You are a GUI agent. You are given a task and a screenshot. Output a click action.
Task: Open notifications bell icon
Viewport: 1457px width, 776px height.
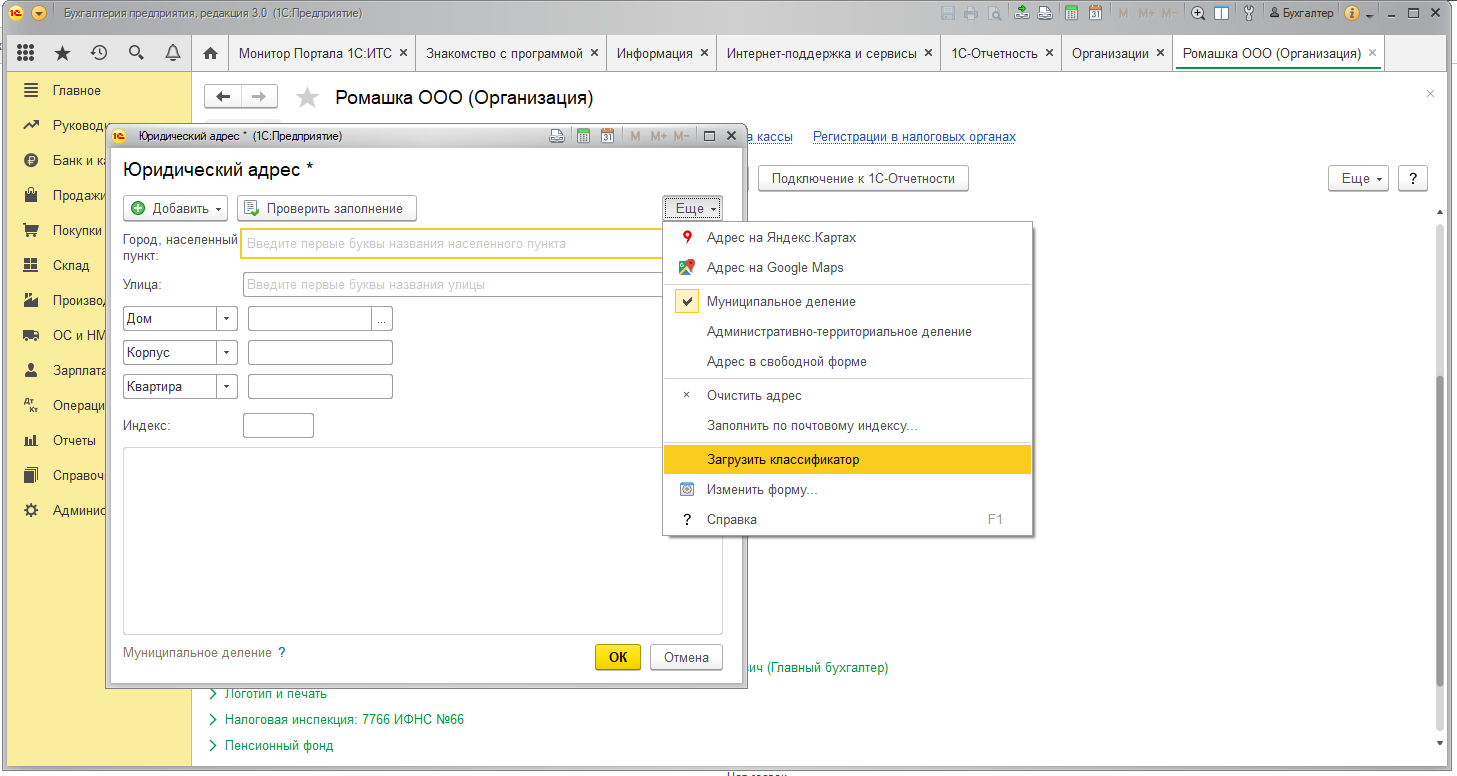coord(172,53)
